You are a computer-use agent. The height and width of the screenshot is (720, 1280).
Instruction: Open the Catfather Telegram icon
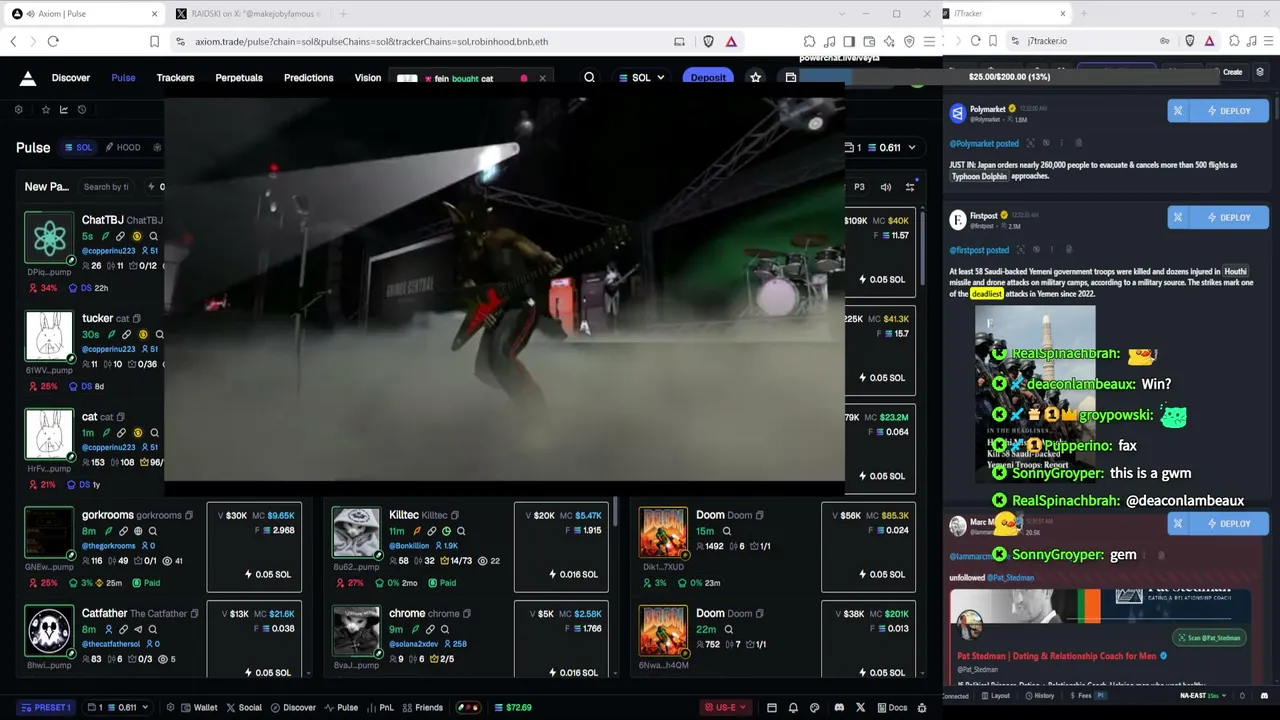[x=138, y=630]
